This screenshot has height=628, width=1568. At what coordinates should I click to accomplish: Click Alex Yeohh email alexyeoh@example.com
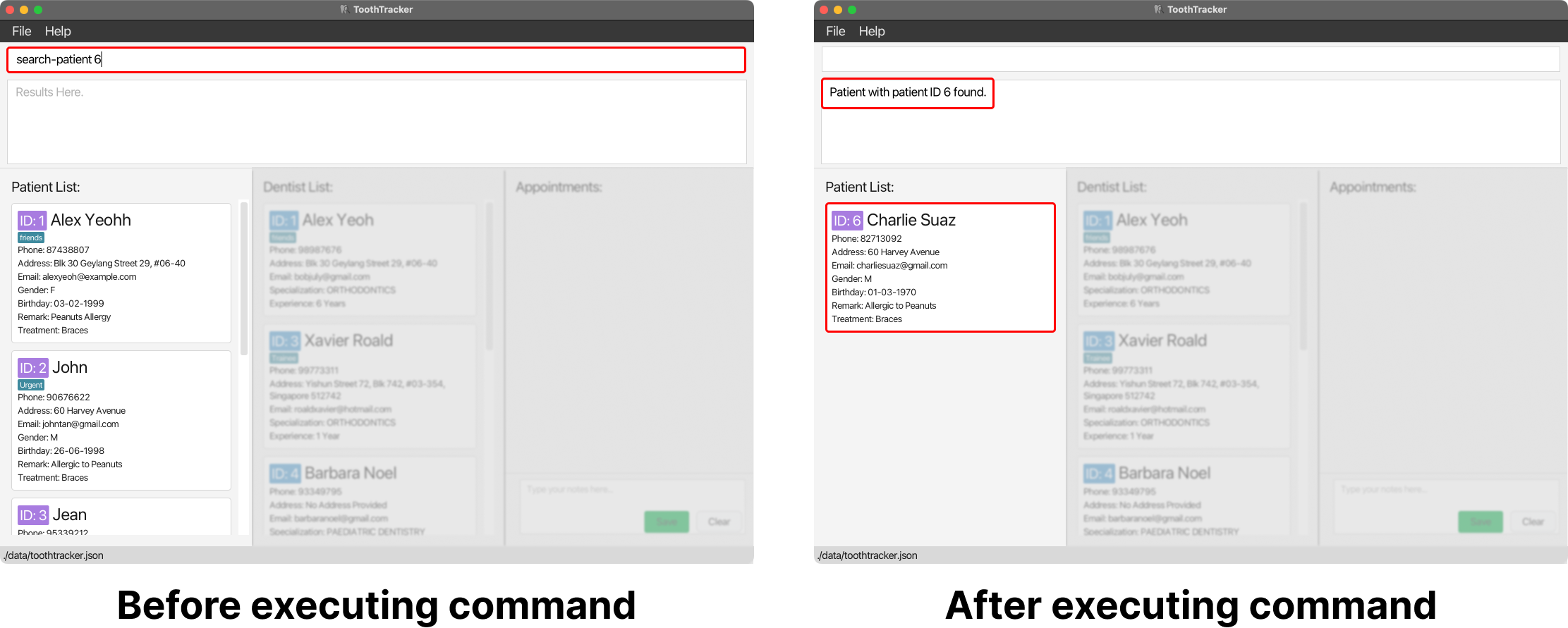[x=77, y=277]
